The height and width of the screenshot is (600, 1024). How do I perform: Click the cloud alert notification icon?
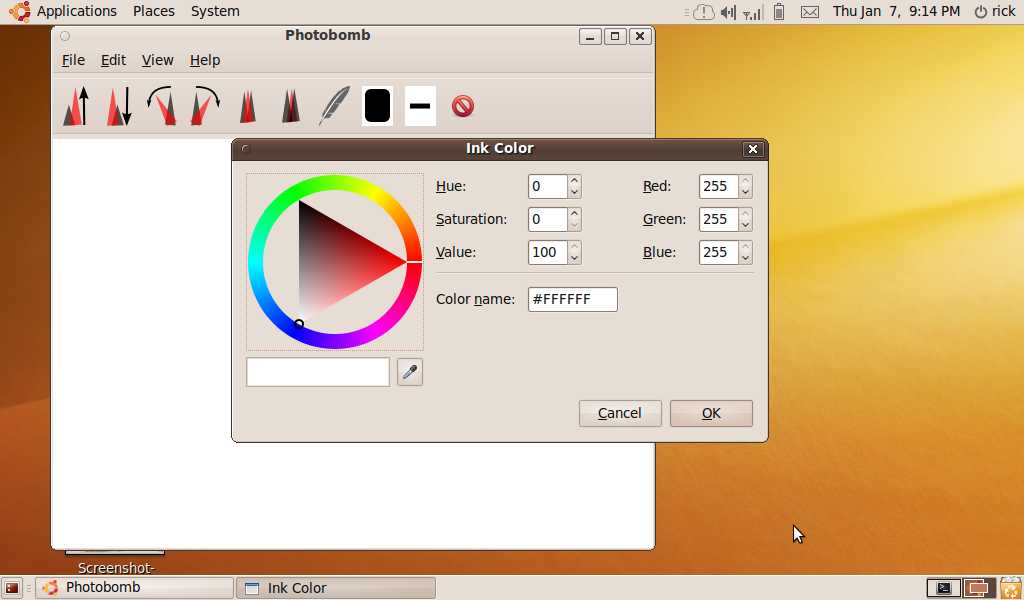pyautogui.click(x=703, y=12)
